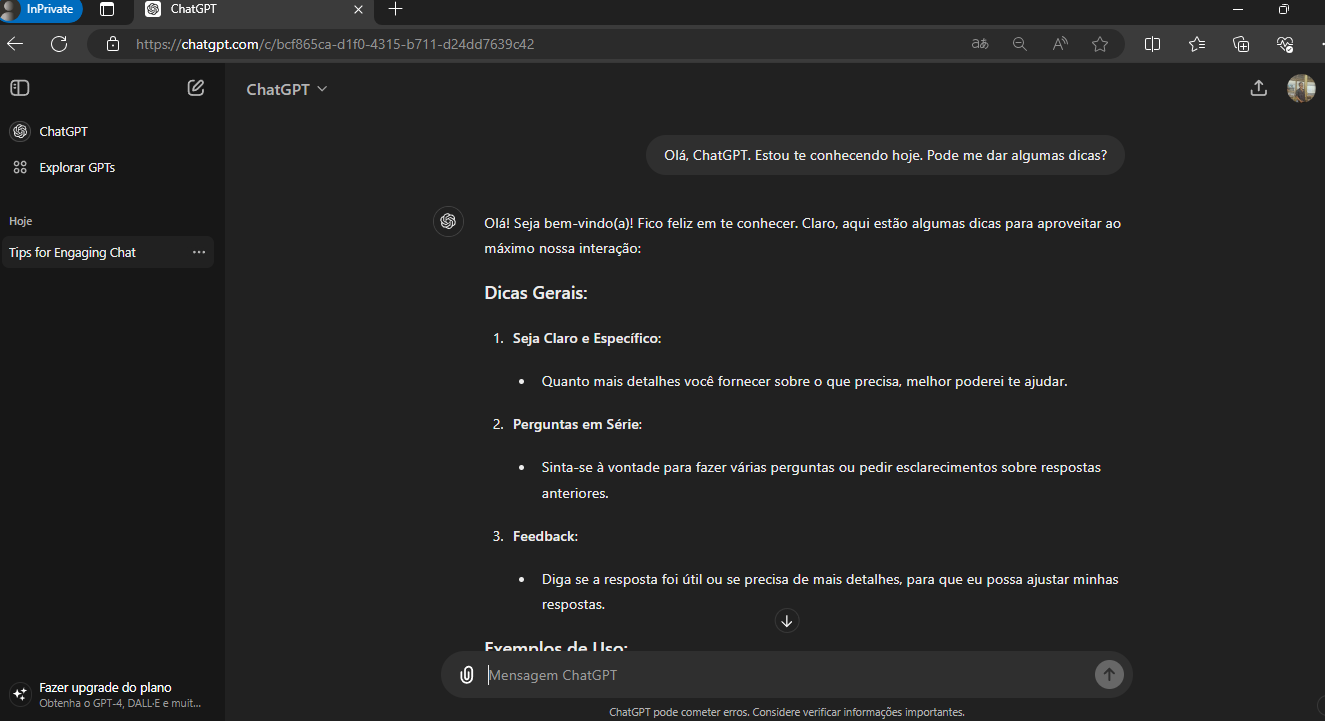This screenshot has width=1325, height=721.
Task: Open a new browser tab
Action: pos(395,9)
